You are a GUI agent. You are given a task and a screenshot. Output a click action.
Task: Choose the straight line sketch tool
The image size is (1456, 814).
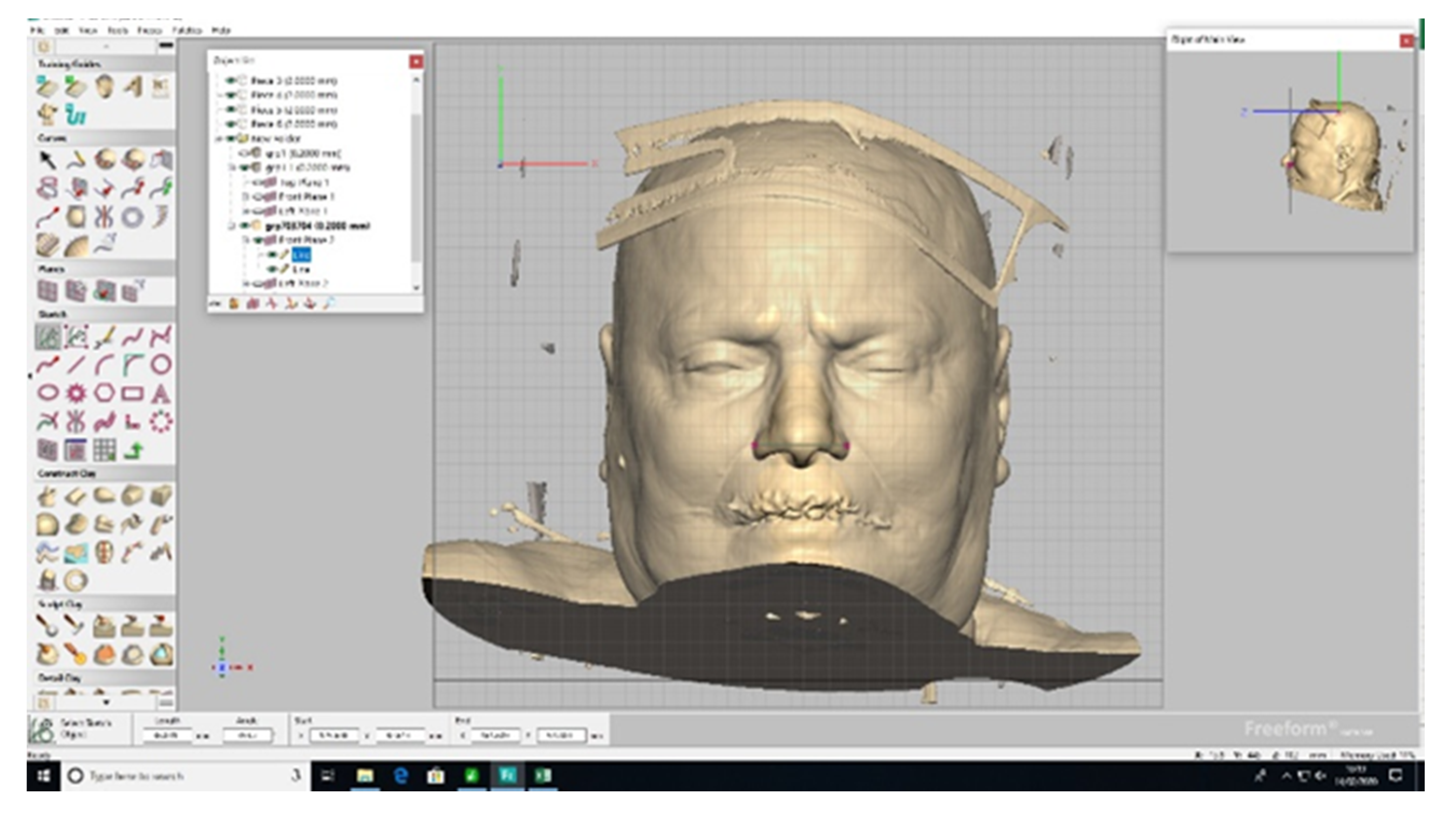tap(76, 365)
